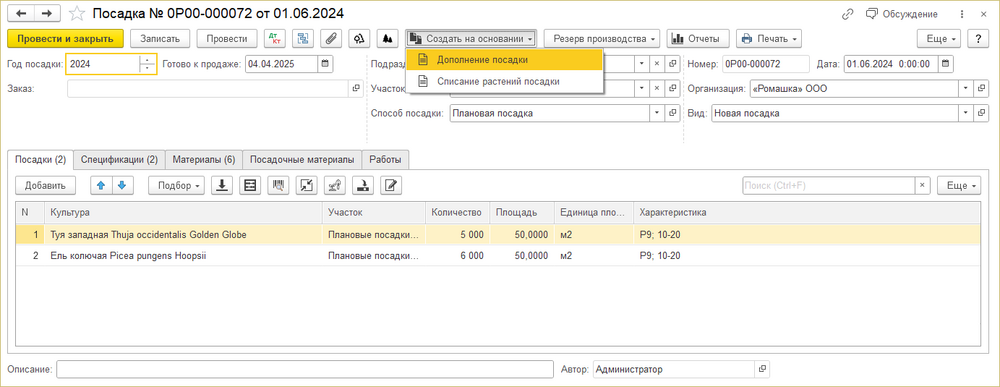
Task: Add document to favorites with the star
Action: pyautogui.click(x=76, y=13)
